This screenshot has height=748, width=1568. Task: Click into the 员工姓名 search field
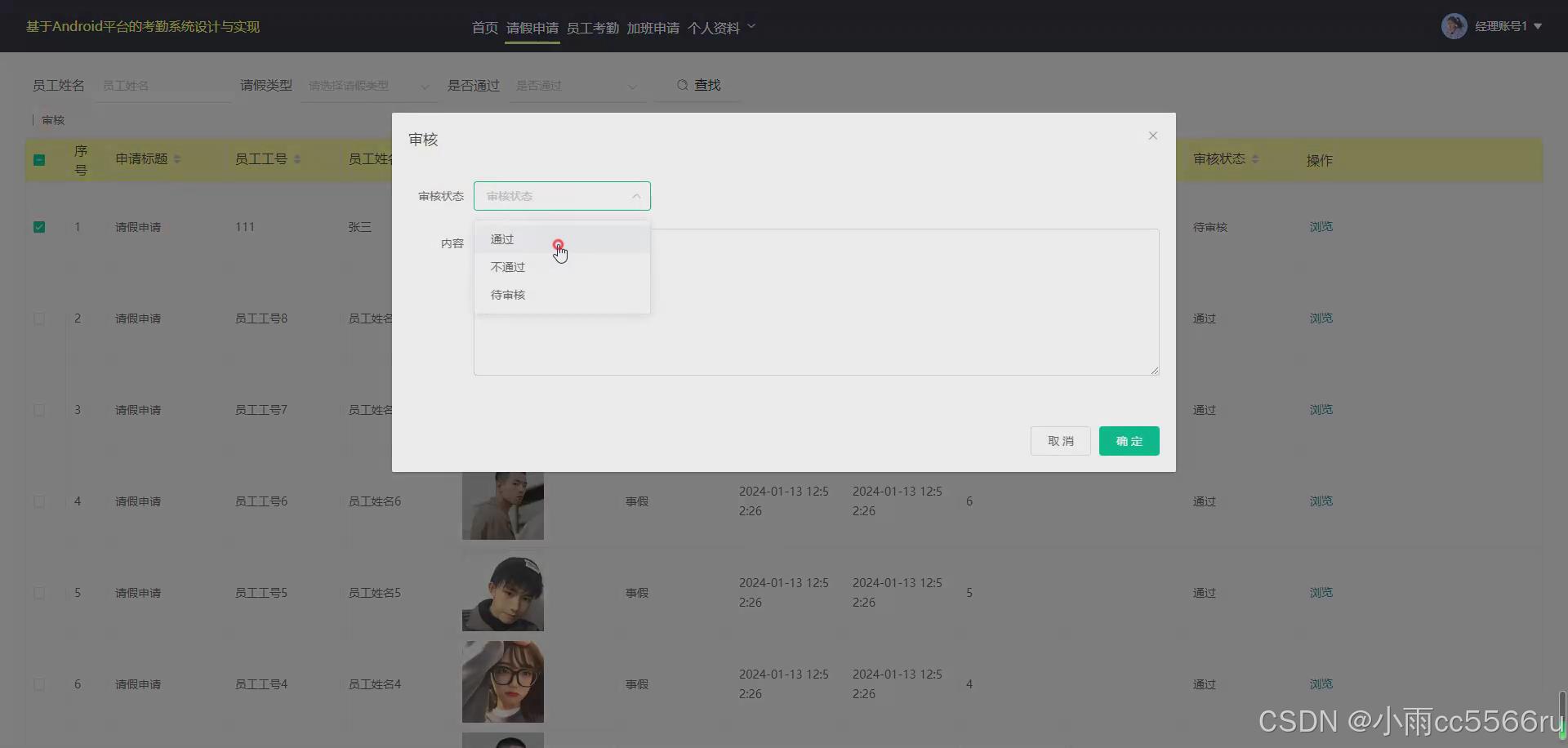click(163, 86)
